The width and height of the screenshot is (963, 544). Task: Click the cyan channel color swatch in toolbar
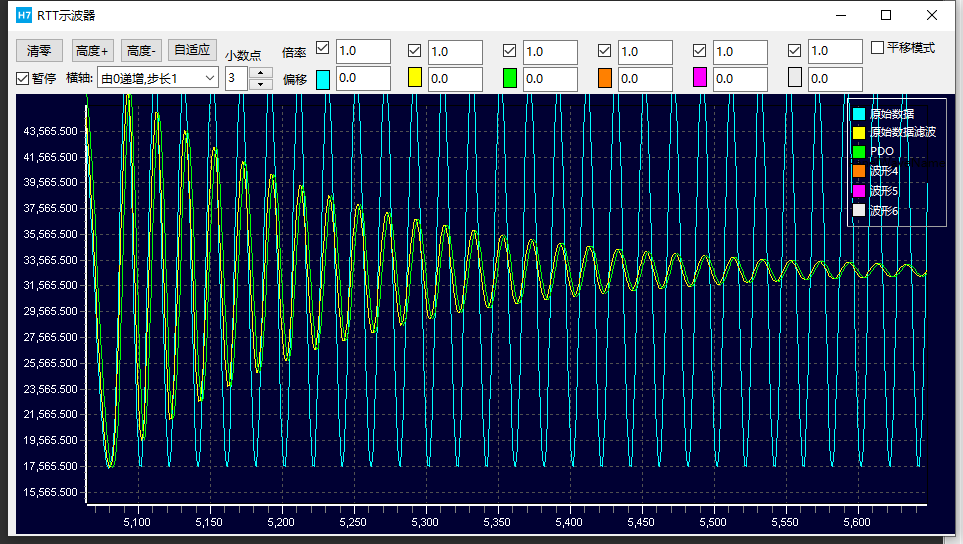point(323,79)
